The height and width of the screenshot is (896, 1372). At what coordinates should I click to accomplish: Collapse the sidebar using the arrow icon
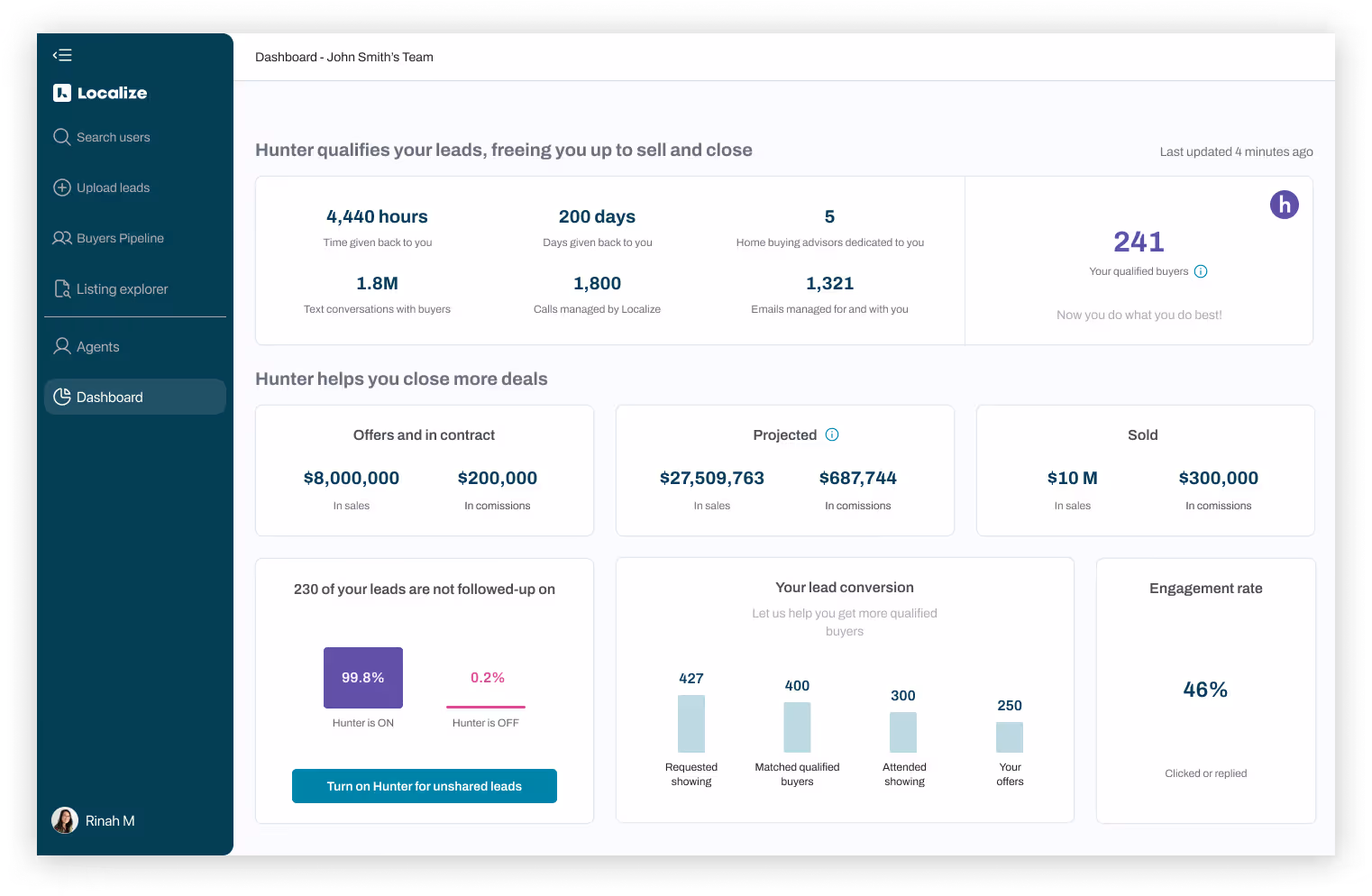[x=62, y=55]
